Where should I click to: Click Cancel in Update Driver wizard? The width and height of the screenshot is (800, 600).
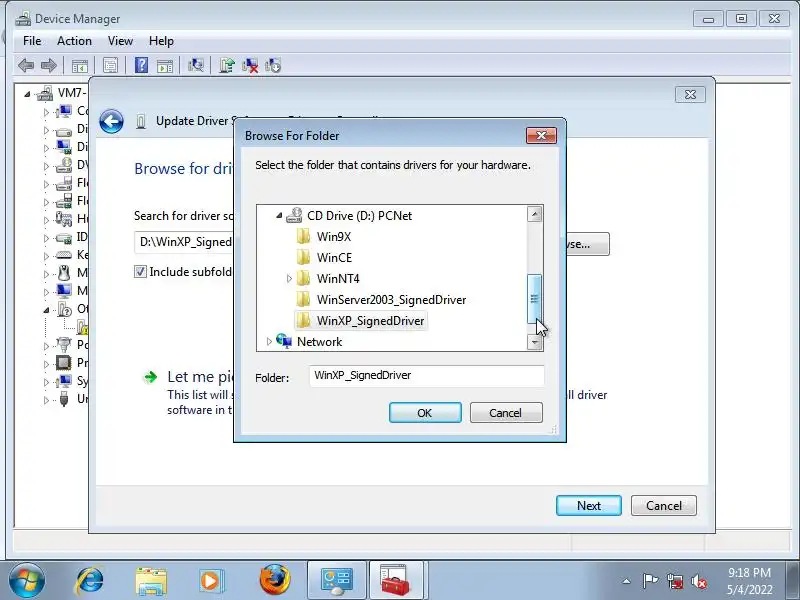pos(664,506)
